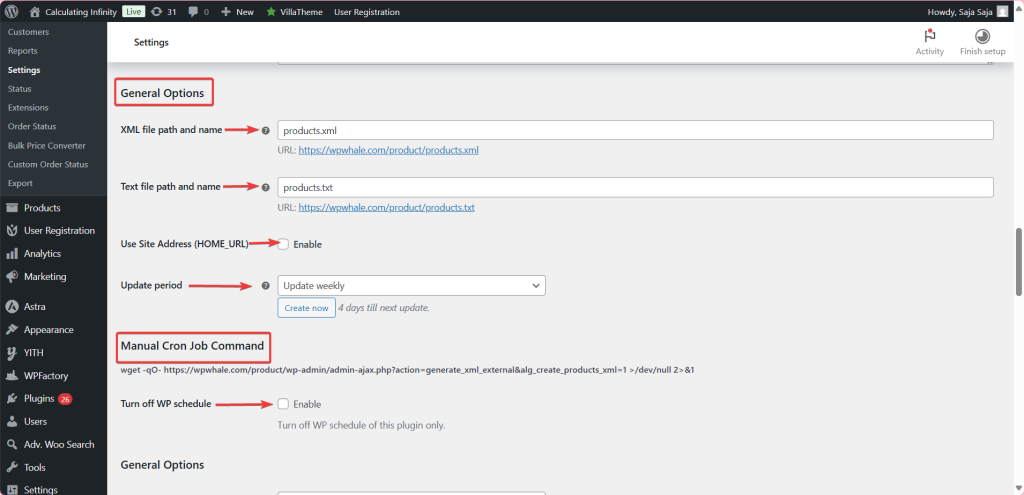This screenshot has height=495, width=1024.
Task: Click the Calculating Infinity site name
Action: tap(81, 12)
